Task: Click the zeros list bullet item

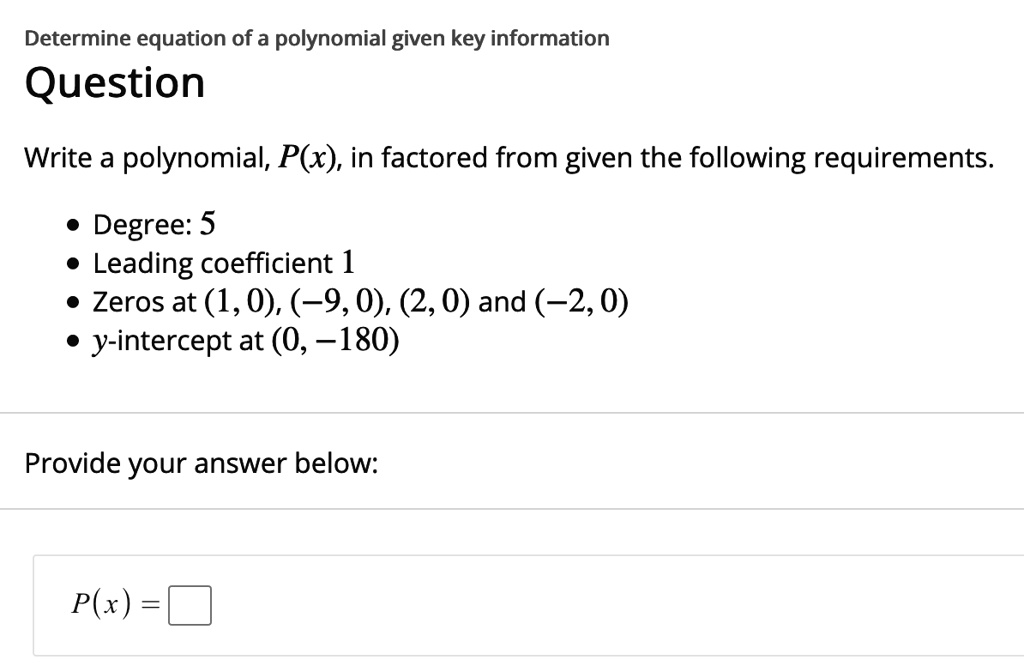Action: tap(360, 300)
